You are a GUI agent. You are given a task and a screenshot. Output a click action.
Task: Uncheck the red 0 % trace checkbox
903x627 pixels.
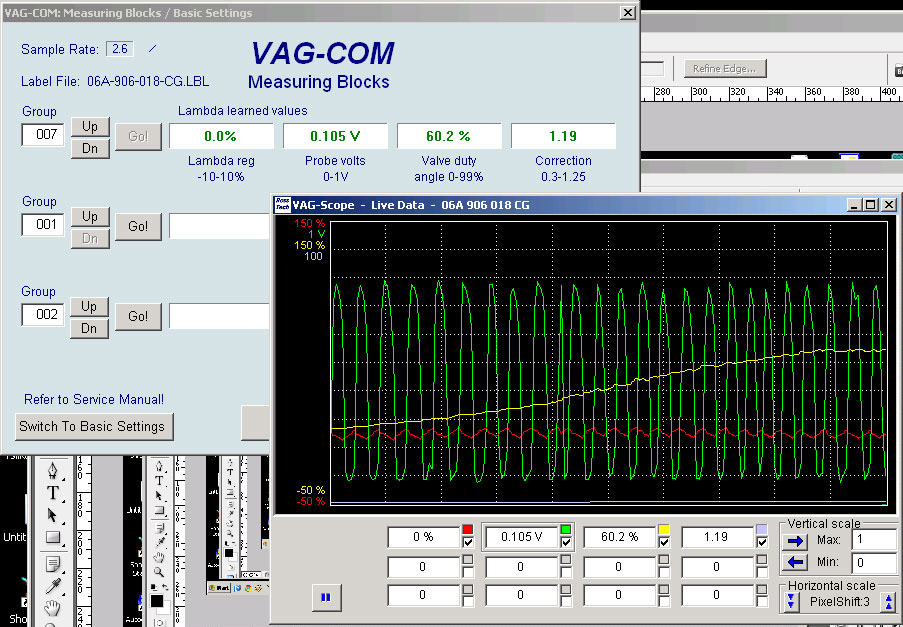coord(468,542)
